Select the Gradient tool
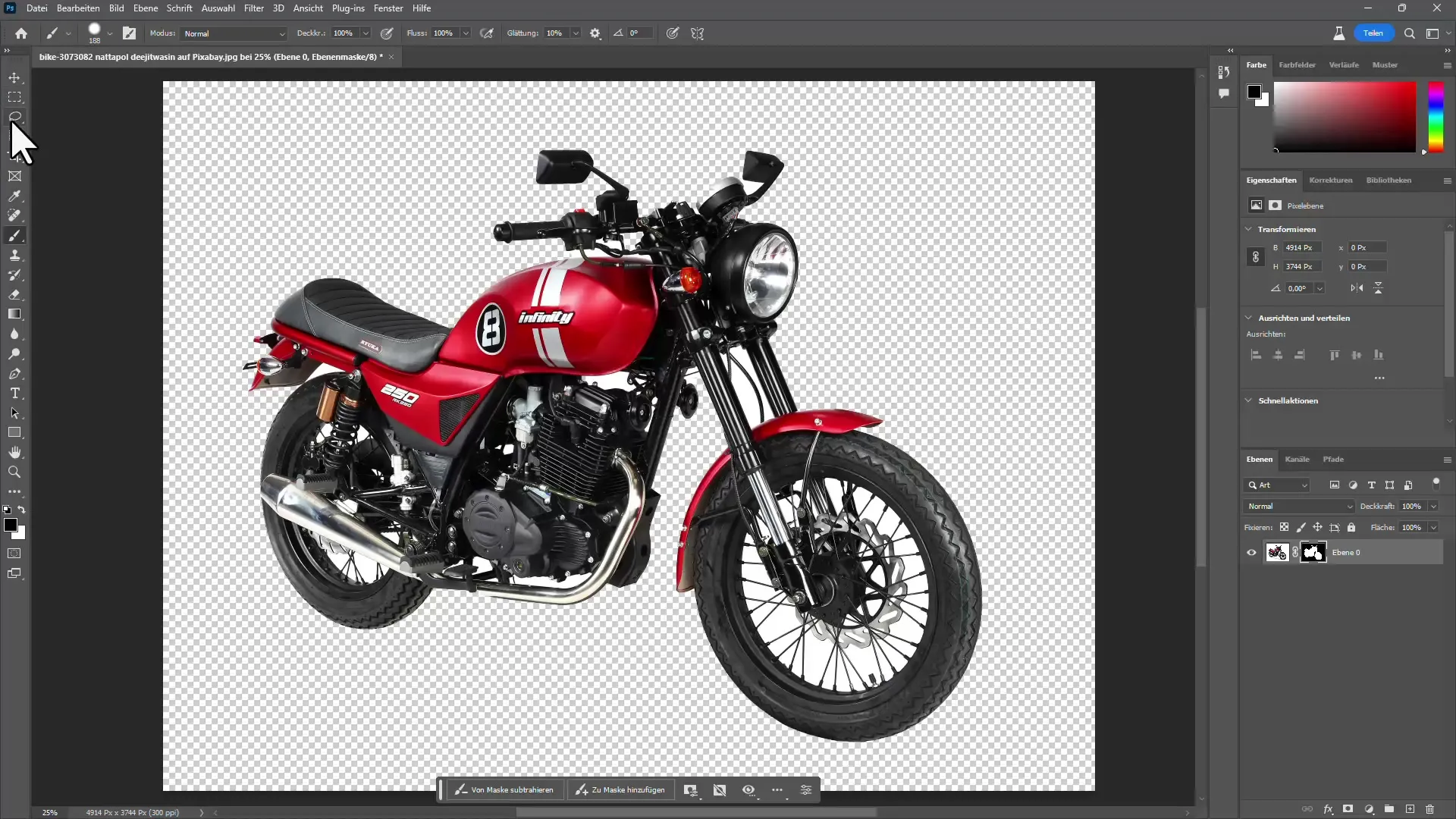 14,315
